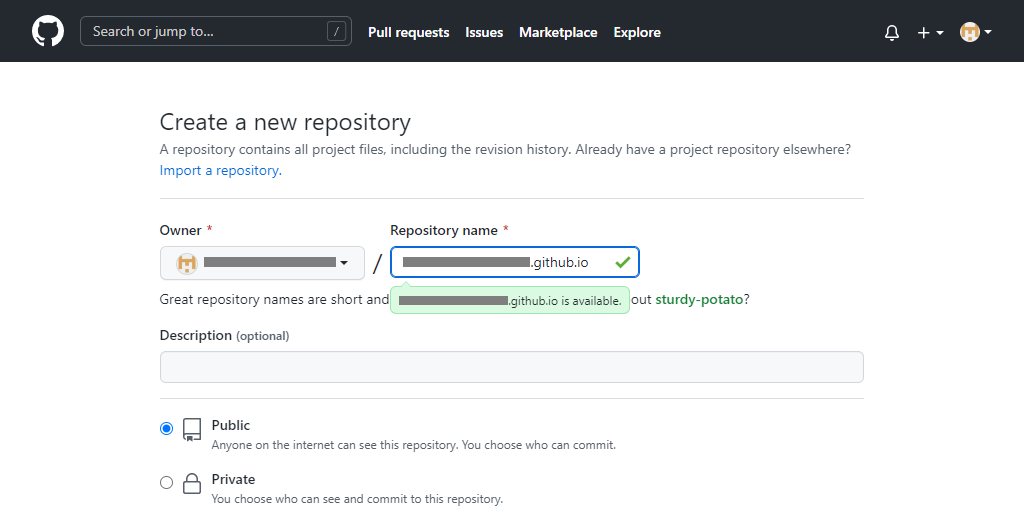Viewport: 1024px width, 522px height.
Task: Expand the plus create-new menu
Action: (x=930, y=32)
